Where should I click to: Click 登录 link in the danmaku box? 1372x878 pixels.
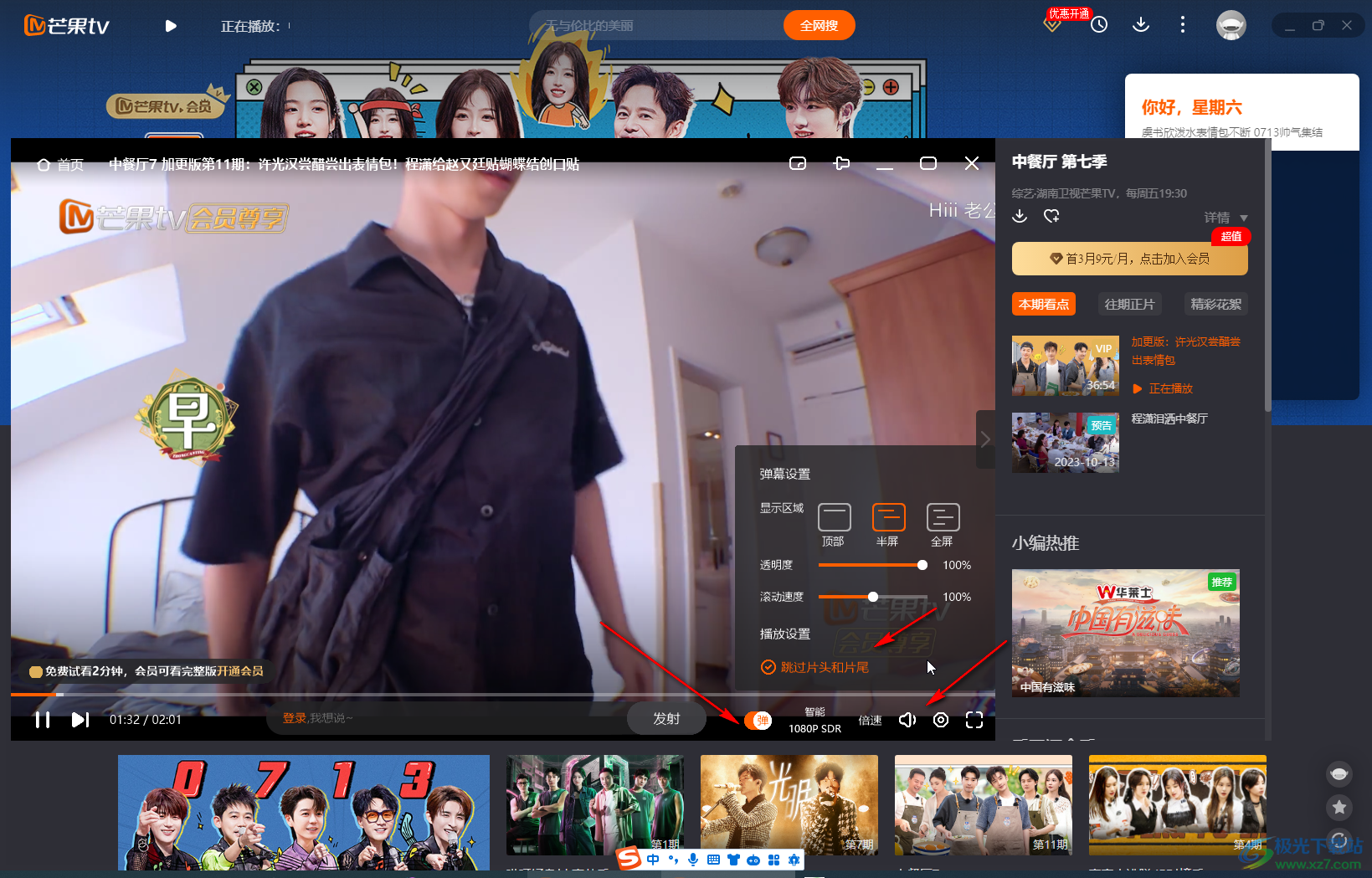point(294,718)
